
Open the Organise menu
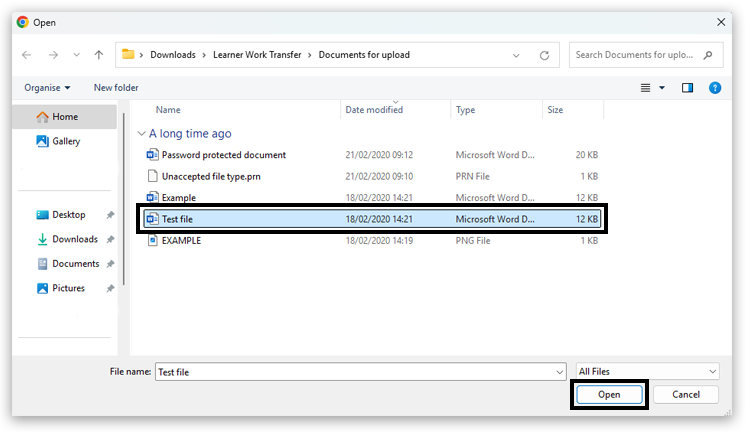[47, 88]
